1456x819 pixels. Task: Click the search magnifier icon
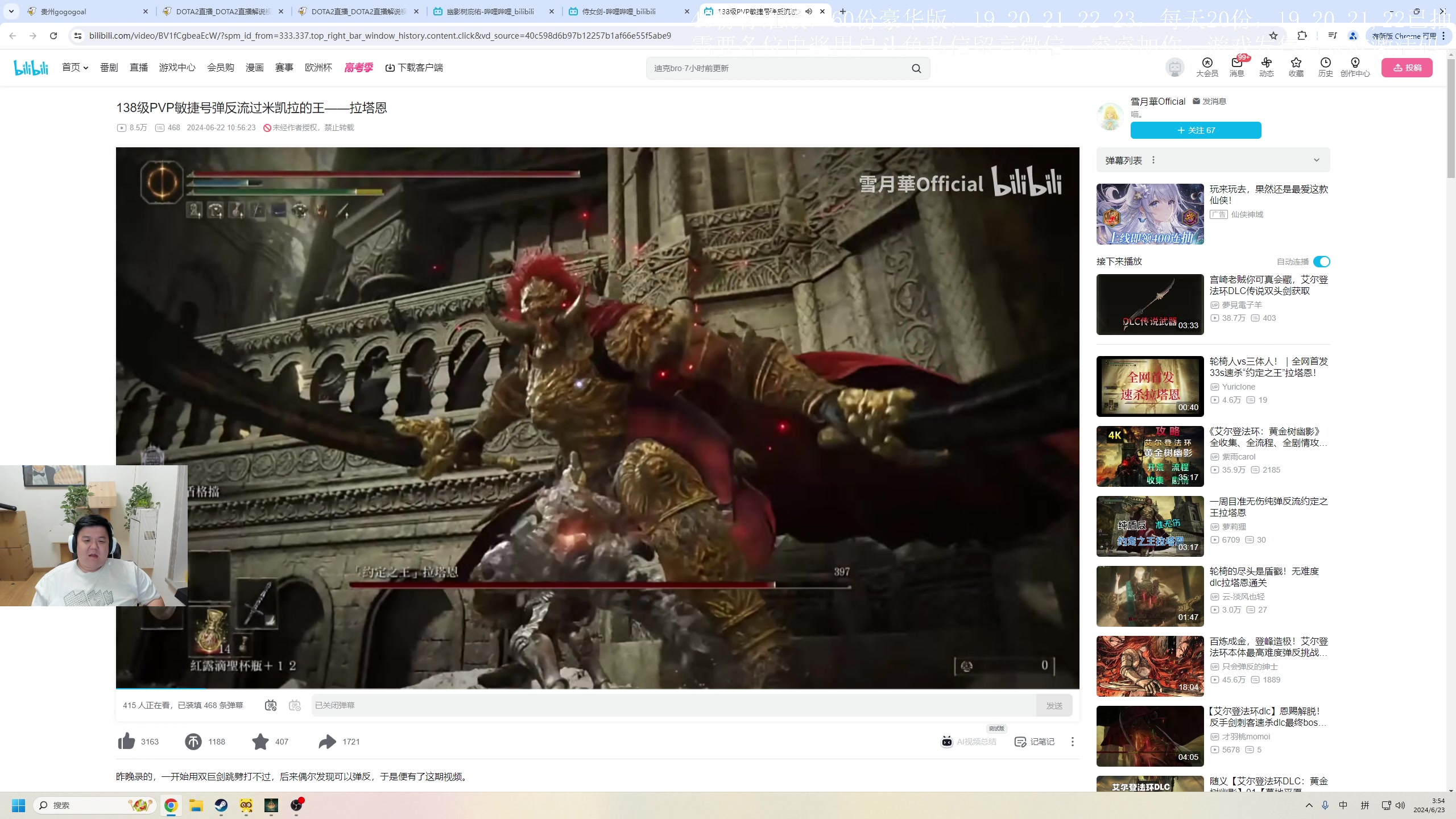click(916, 68)
